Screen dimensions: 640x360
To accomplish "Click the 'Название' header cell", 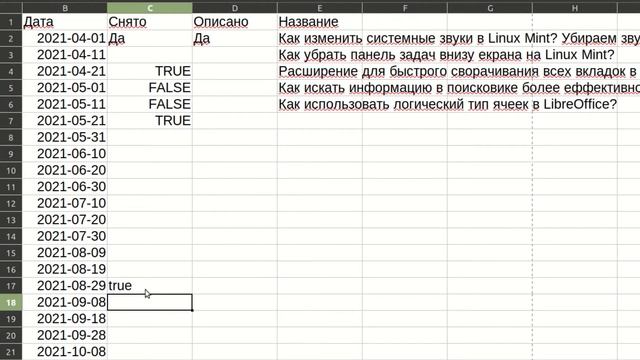I will (320, 22).
